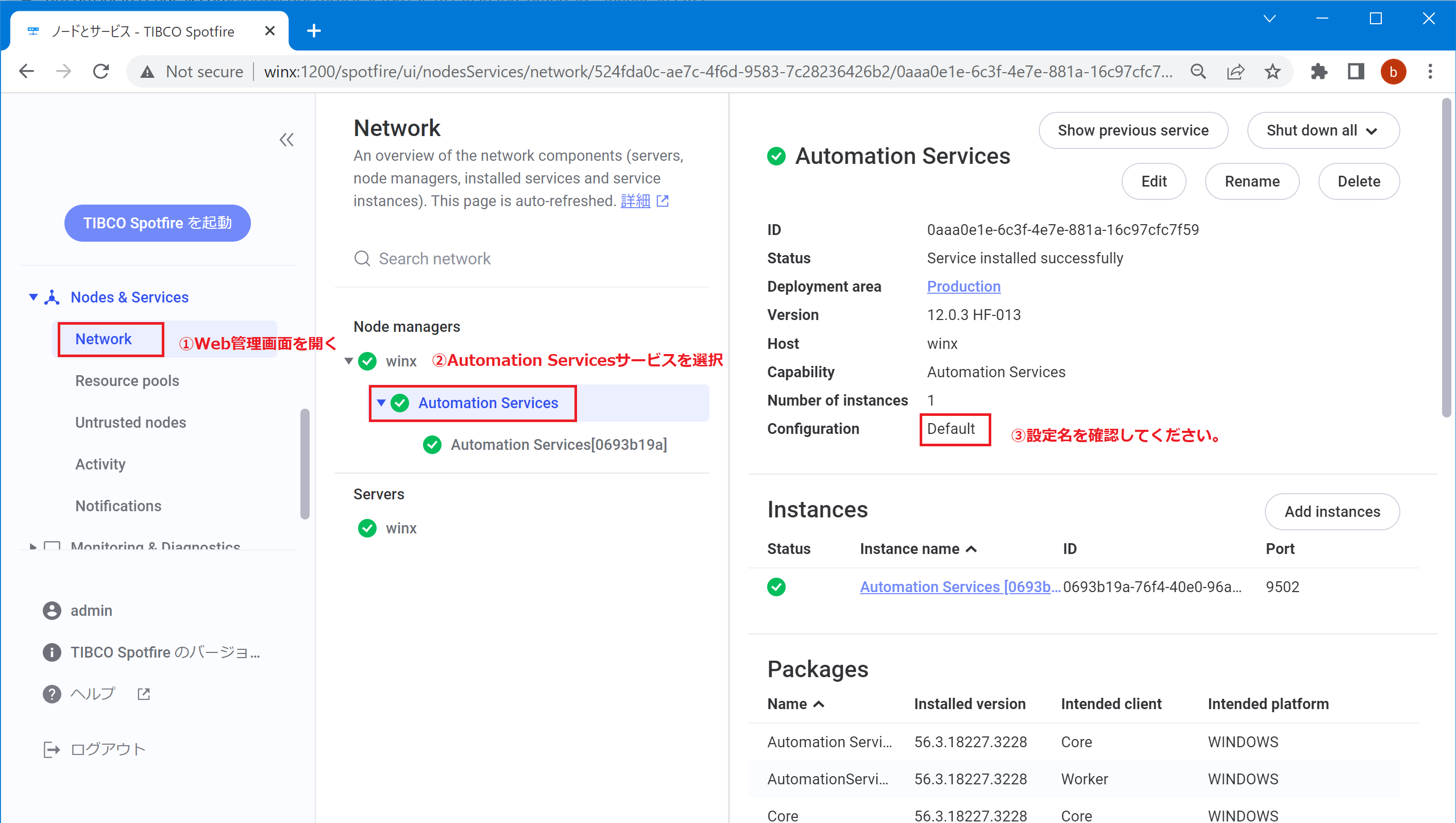Click the admin user icon
Viewport: 1456px width, 823px height.
52,611
